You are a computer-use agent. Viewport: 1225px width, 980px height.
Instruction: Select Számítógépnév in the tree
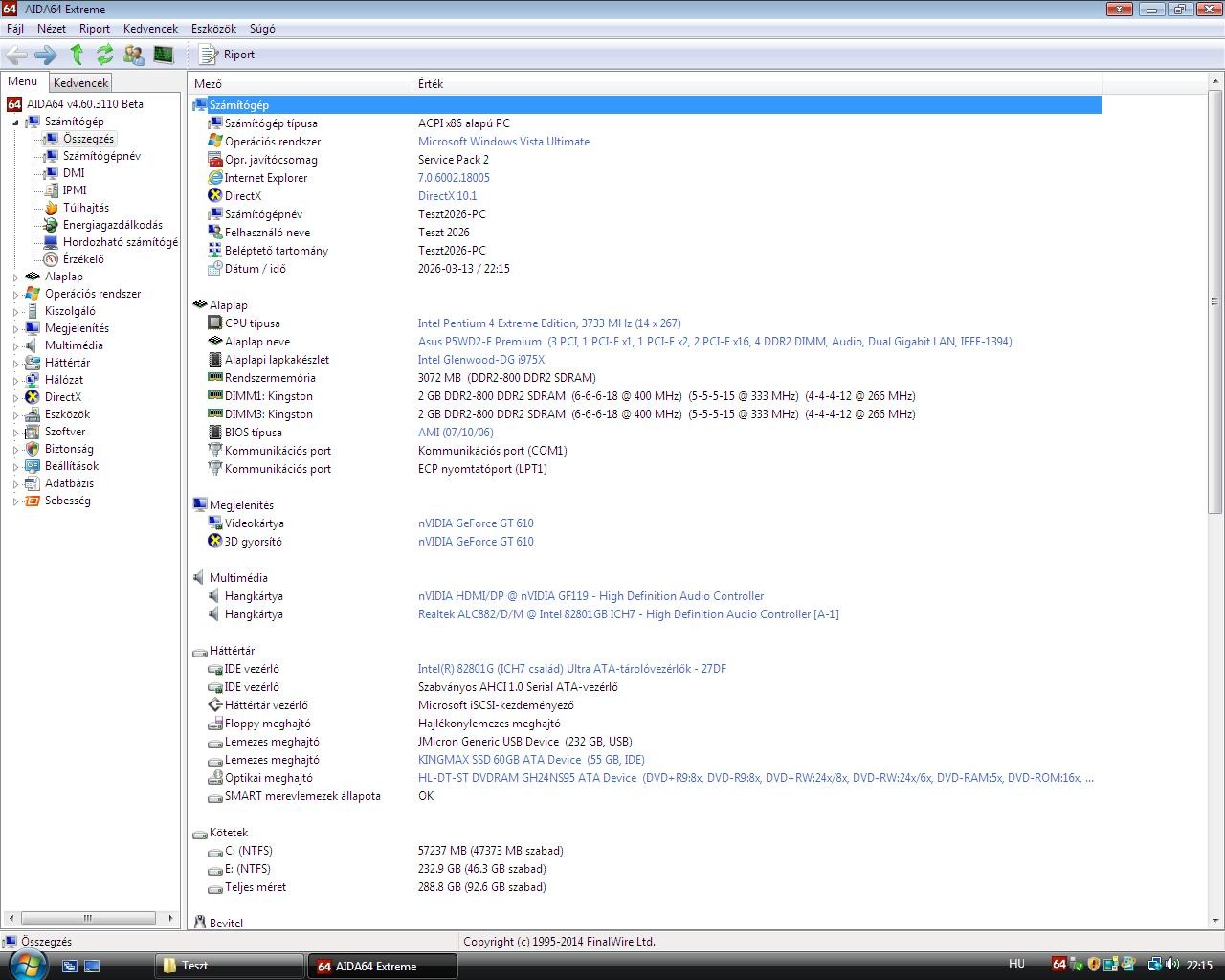(x=101, y=156)
